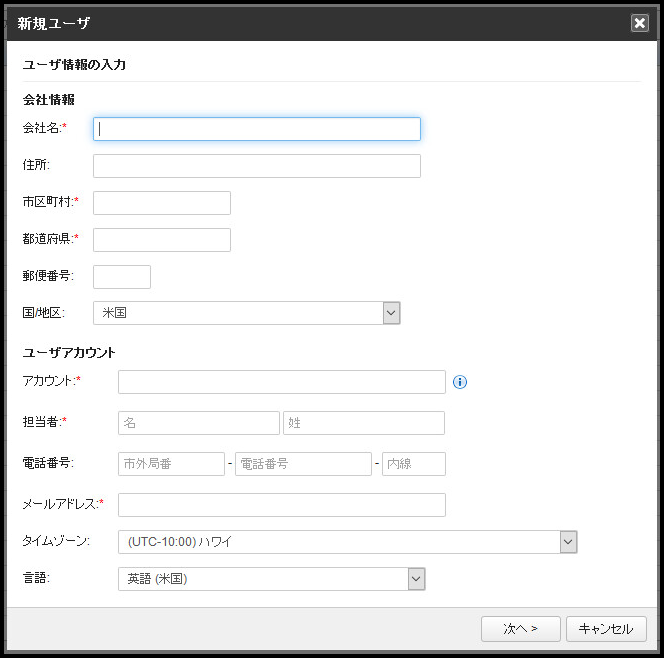The width and height of the screenshot is (664, 658).
Task: Click the キャンセル button
Action: tap(606, 629)
